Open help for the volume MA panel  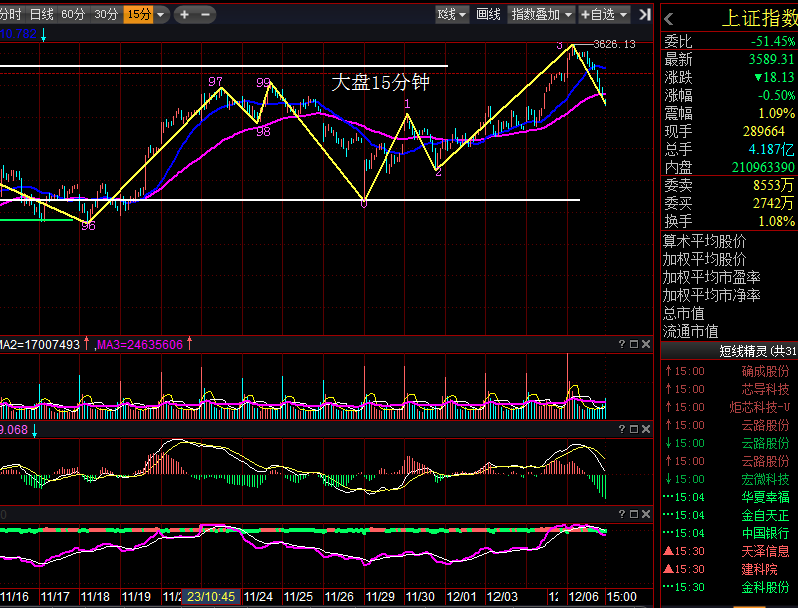coord(621,344)
